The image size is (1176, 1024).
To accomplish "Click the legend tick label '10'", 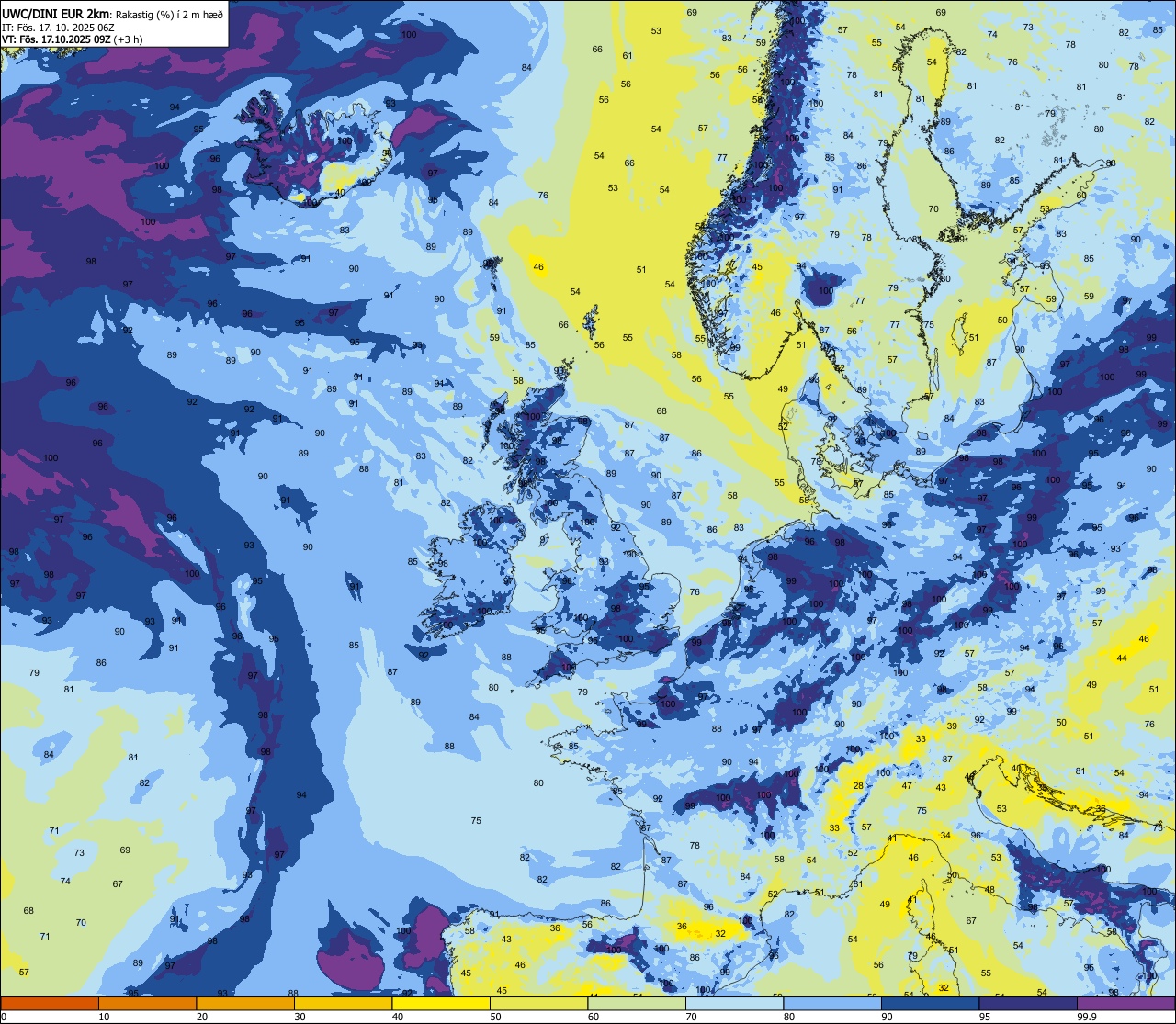I will [104, 1017].
